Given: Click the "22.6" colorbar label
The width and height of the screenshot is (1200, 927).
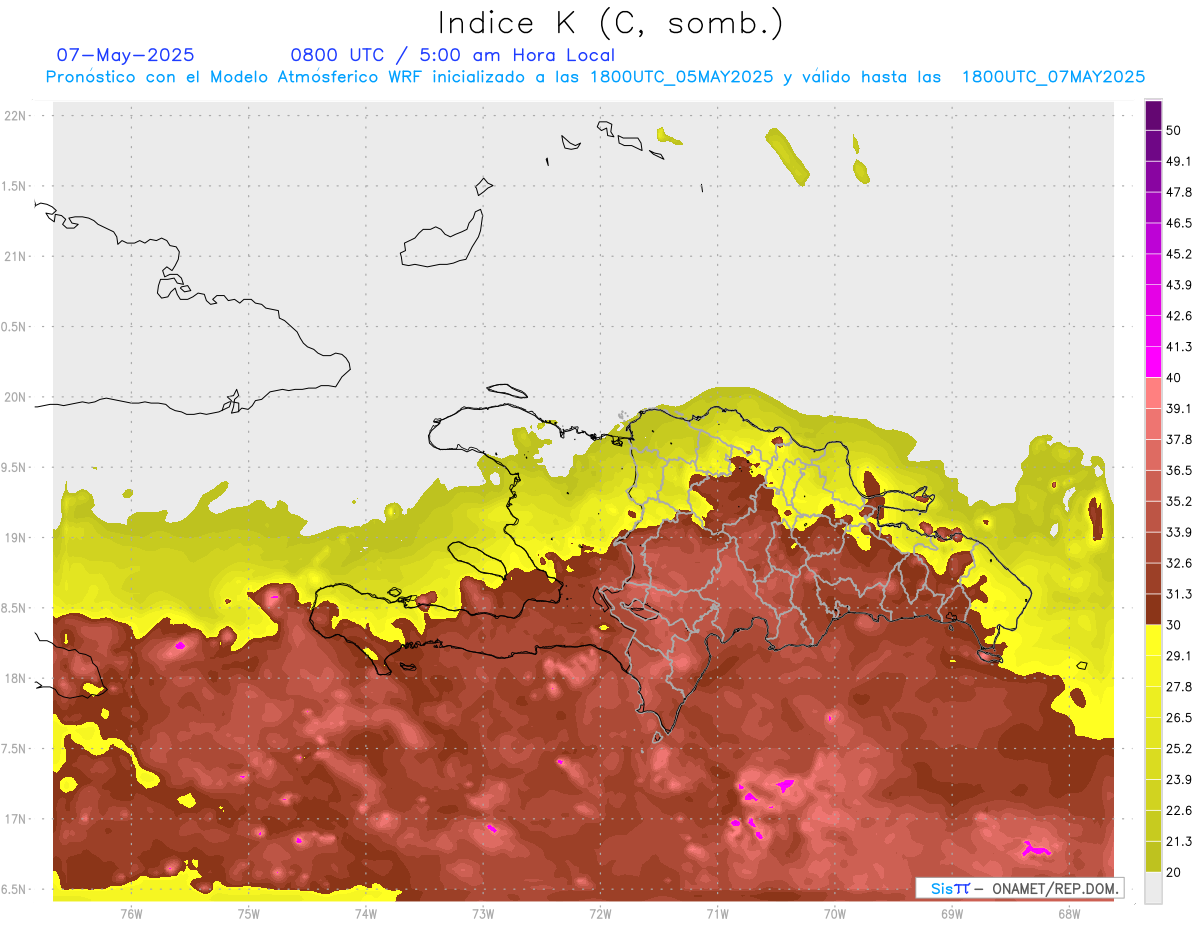Looking at the screenshot, I should point(1178,811).
